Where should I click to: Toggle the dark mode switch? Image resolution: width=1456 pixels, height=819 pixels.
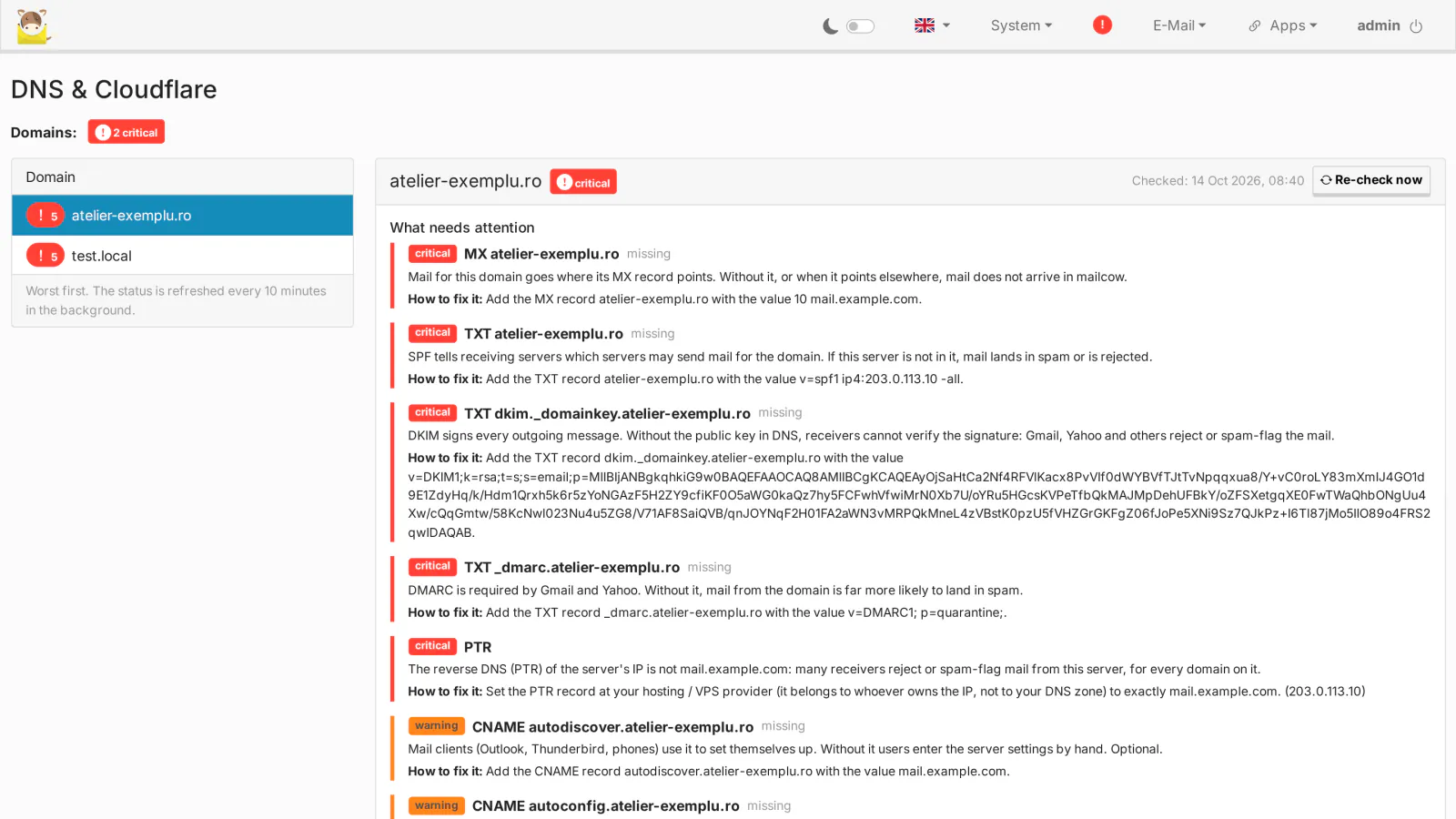(x=860, y=26)
